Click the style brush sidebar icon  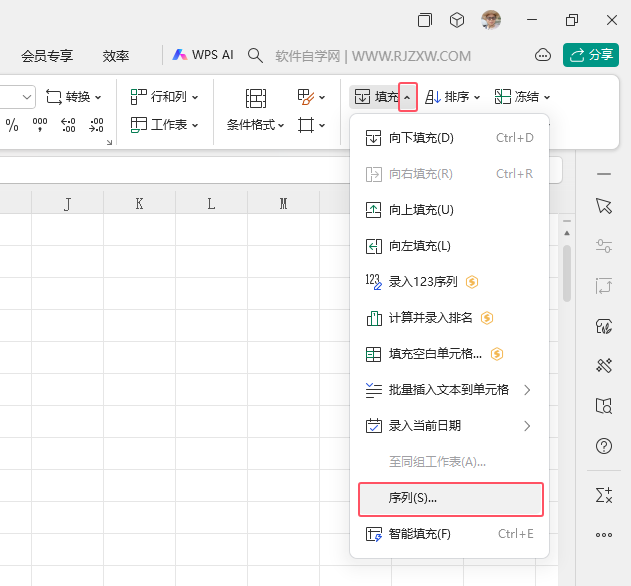[x=604, y=326]
